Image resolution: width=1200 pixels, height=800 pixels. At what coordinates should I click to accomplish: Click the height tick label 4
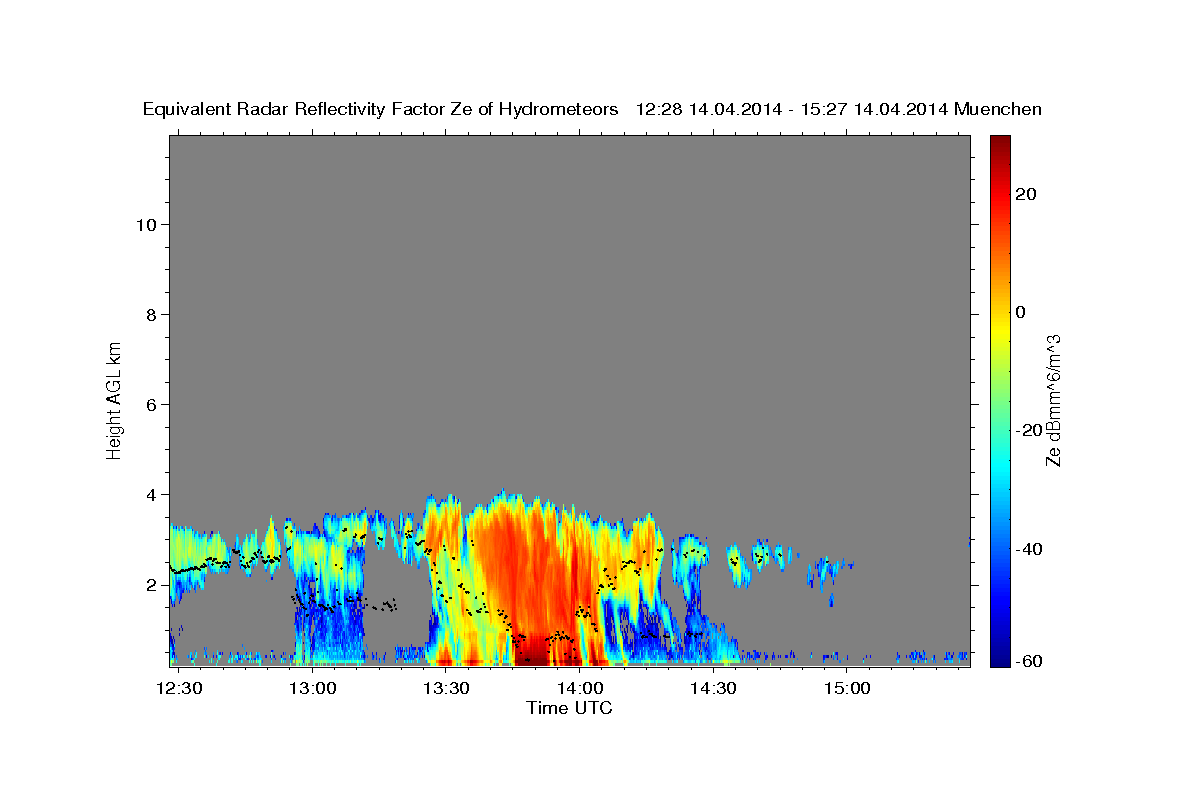153,494
